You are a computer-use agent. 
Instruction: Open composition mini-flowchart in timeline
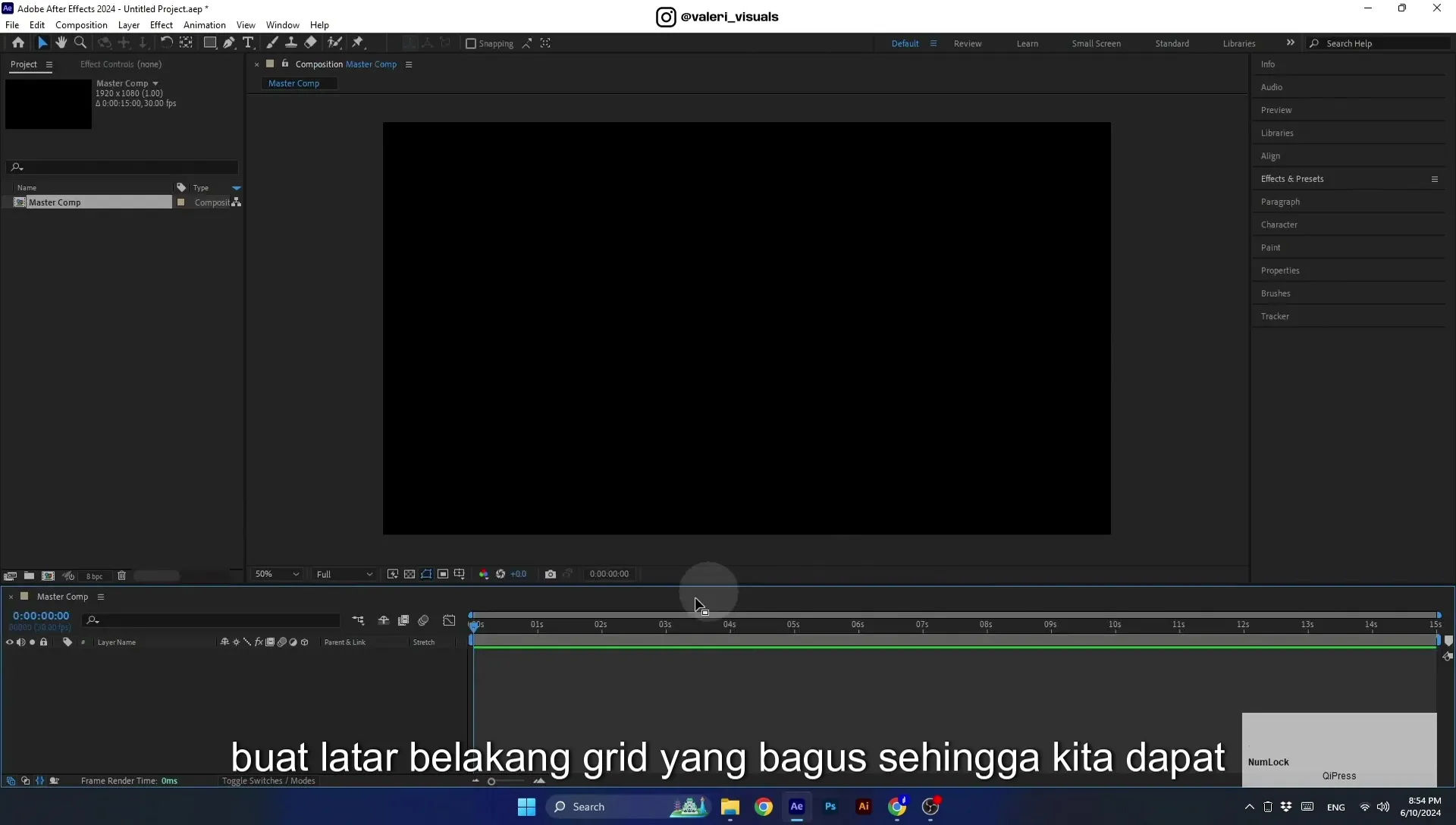[358, 620]
